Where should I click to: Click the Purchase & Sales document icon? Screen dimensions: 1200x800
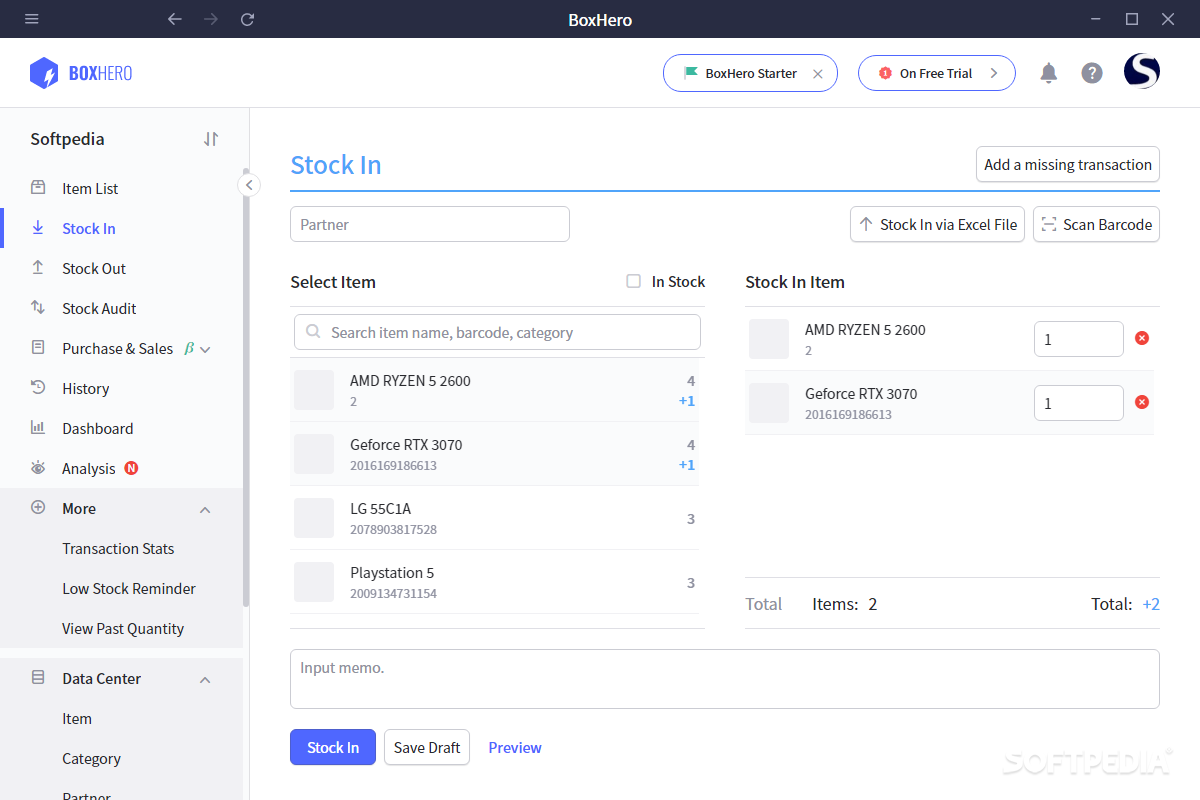[38, 348]
